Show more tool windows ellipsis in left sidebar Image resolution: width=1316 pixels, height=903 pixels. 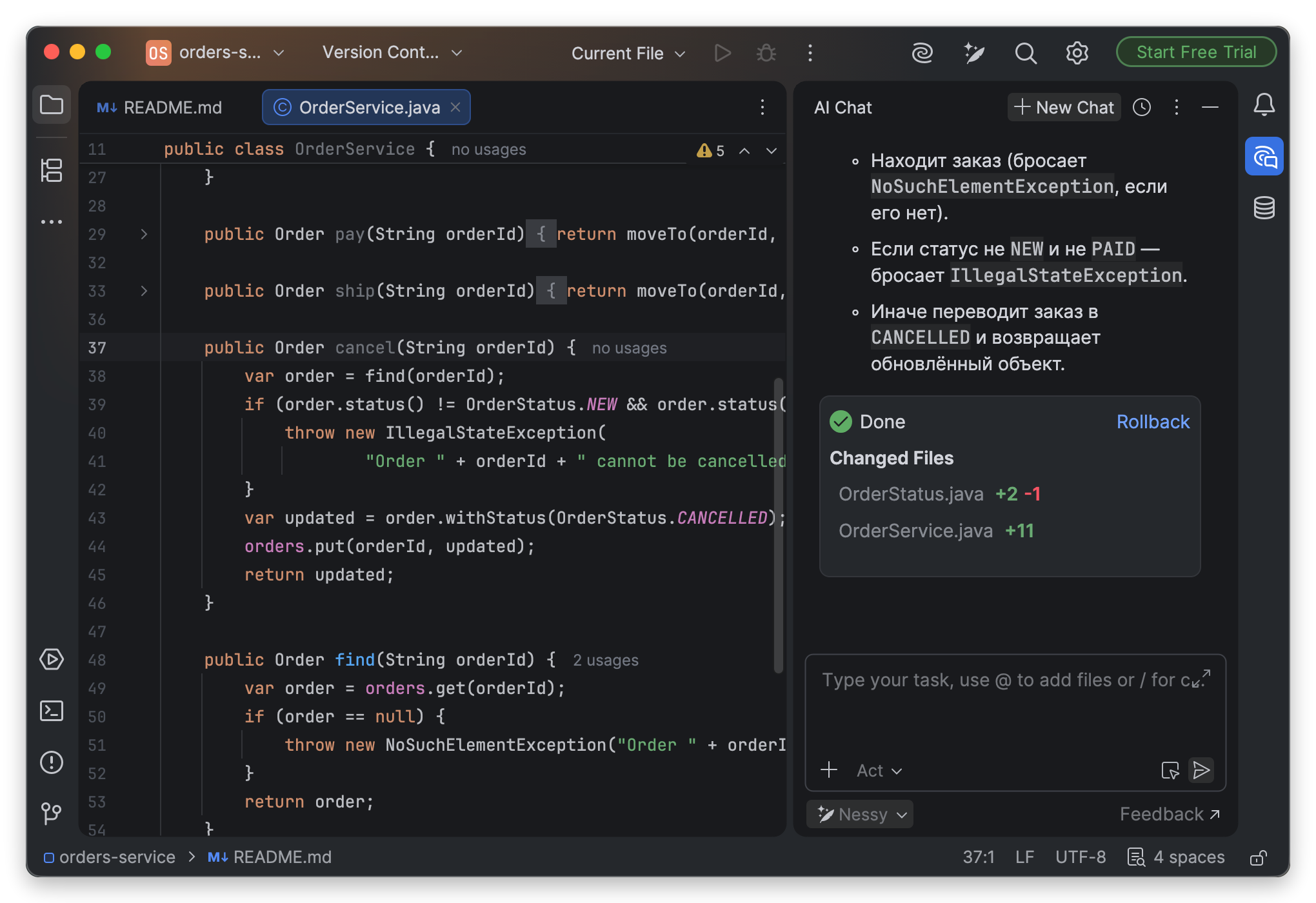52,222
